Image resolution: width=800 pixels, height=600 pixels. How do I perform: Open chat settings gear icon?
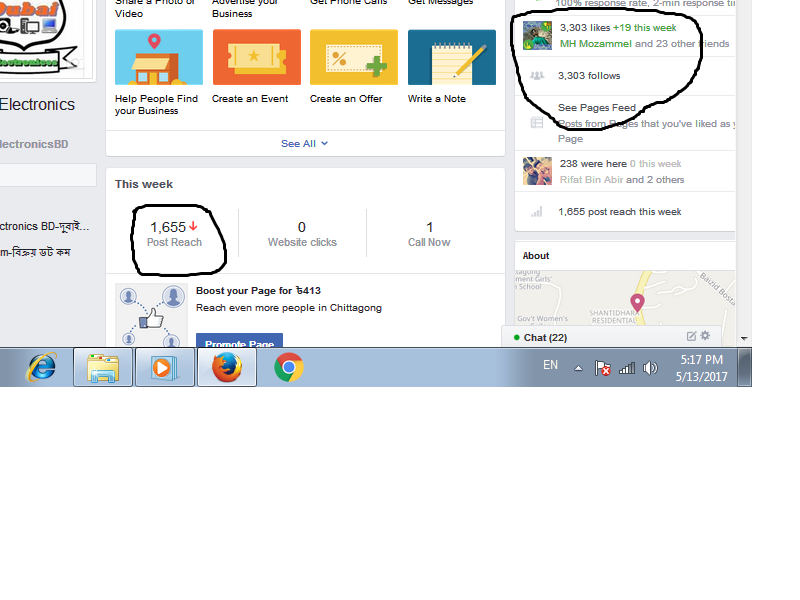click(x=705, y=336)
